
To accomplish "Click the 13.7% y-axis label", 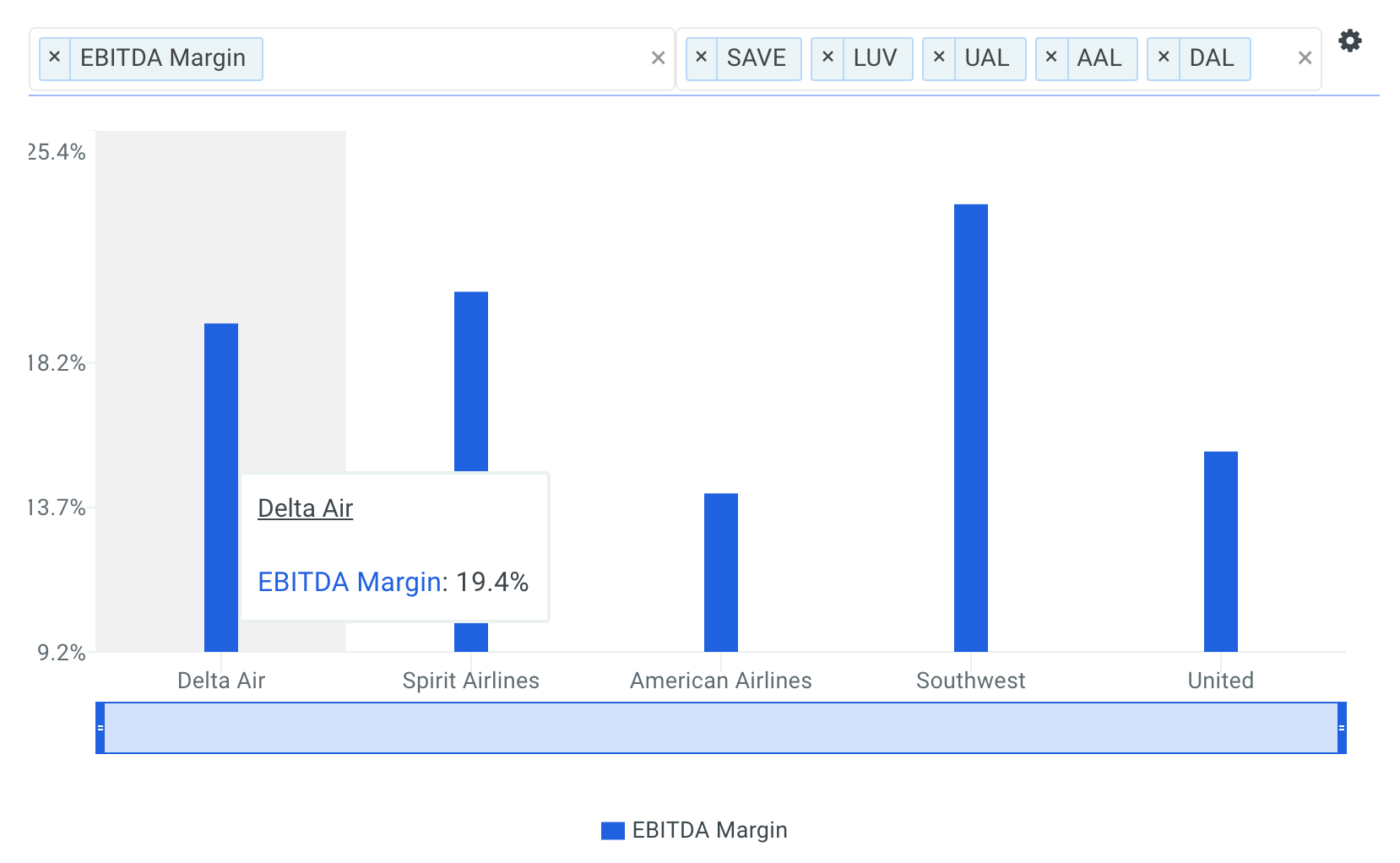I will click(57, 507).
